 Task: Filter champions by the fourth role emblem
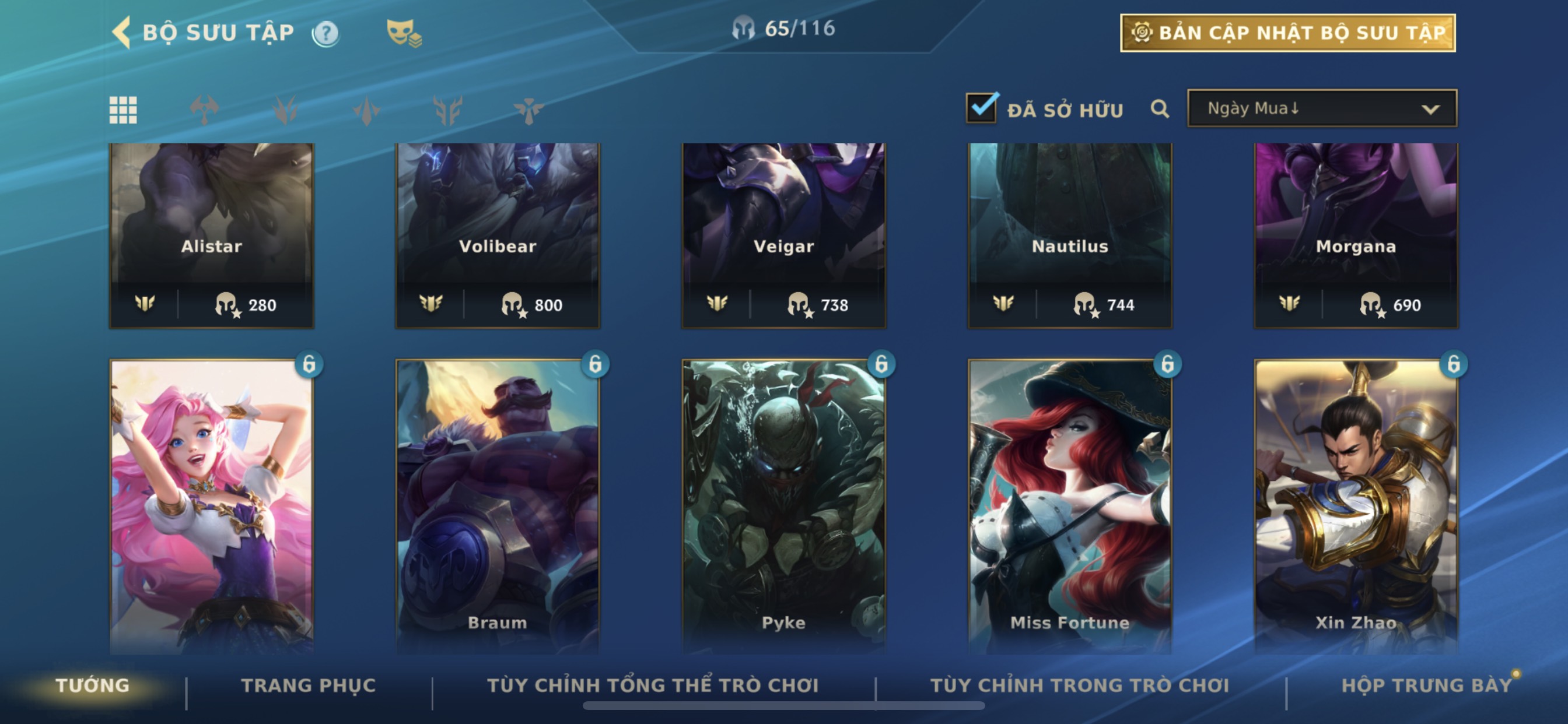point(447,110)
